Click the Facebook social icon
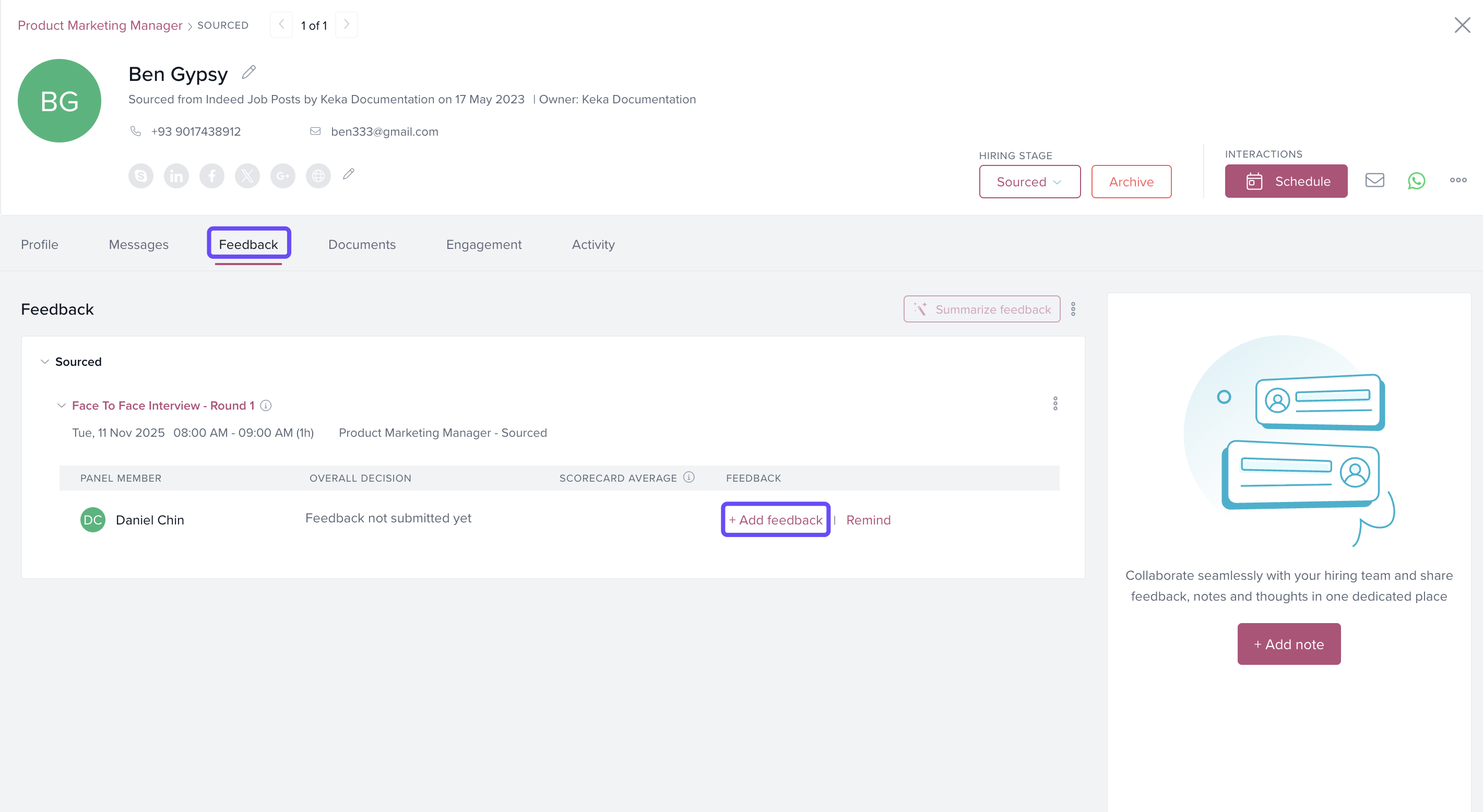The height and width of the screenshot is (812, 1483). click(212, 176)
